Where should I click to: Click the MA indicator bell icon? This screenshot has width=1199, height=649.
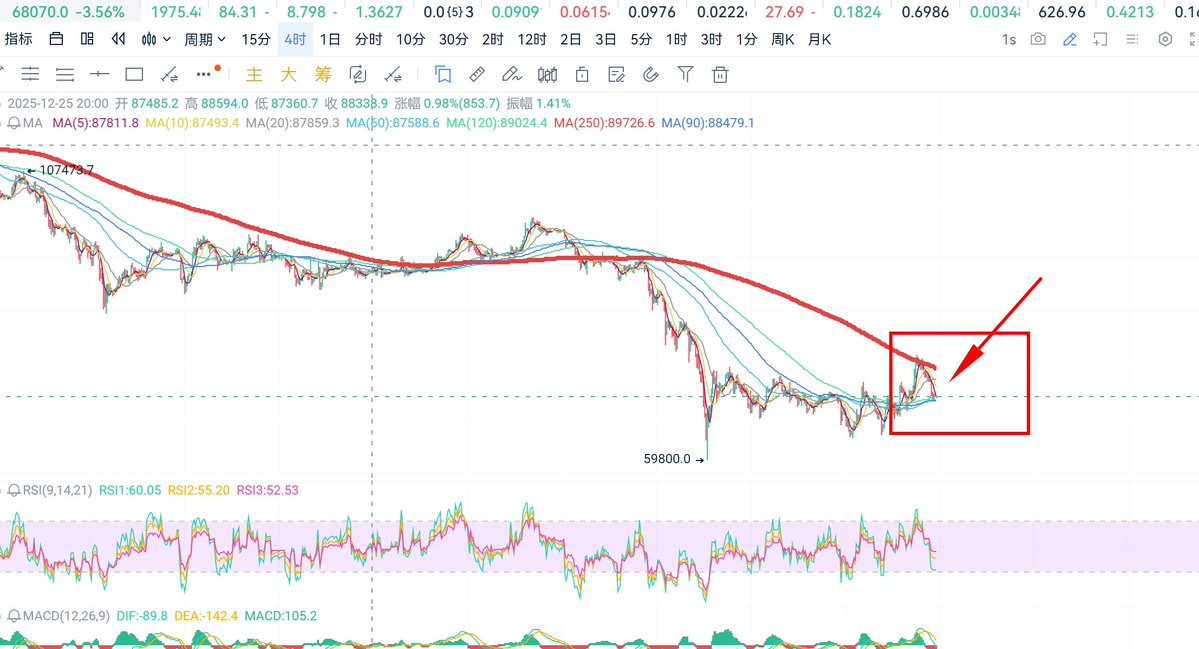pyautogui.click(x=15, y=122)
